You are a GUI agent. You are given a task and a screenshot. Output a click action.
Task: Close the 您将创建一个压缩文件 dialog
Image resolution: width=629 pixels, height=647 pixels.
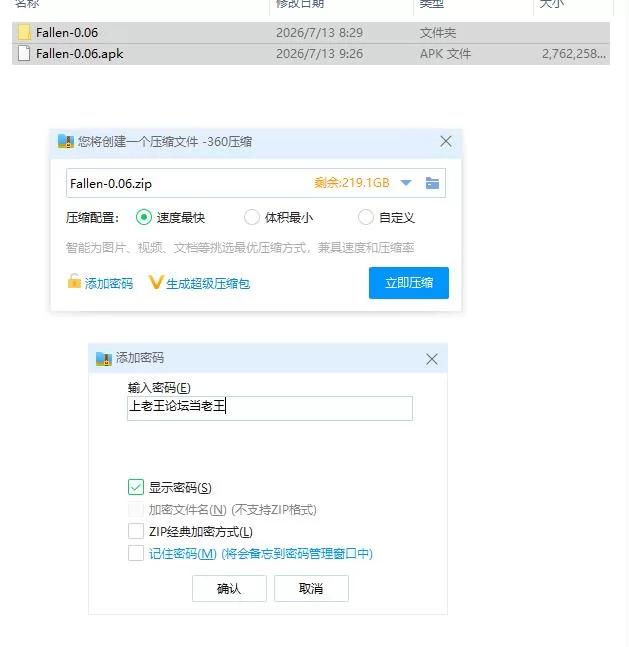pyautogui.click(x=446, y=142)
